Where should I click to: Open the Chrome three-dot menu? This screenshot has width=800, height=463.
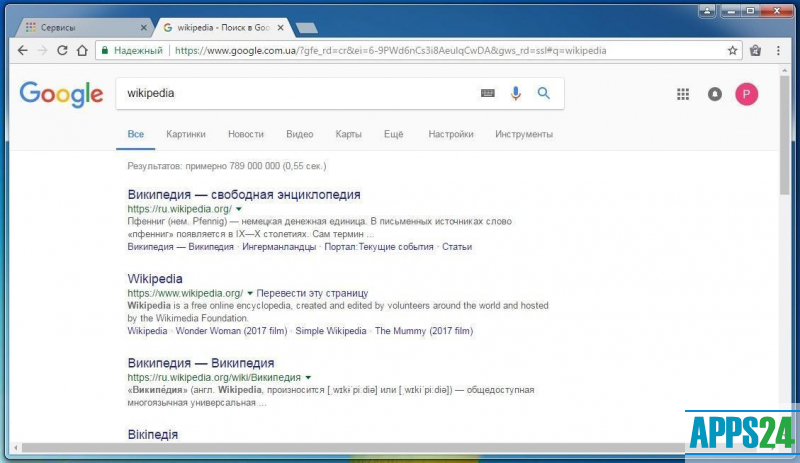point(777,50)
